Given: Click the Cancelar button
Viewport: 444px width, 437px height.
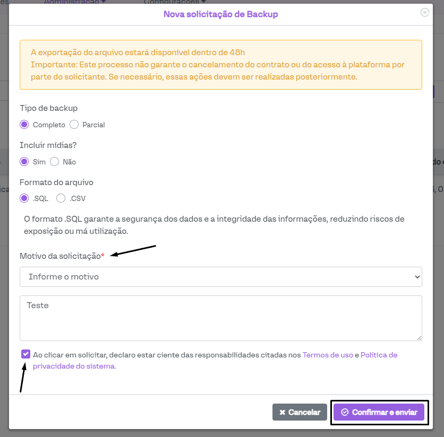Looking at the screenshot, I should click(x=300, y=412).
